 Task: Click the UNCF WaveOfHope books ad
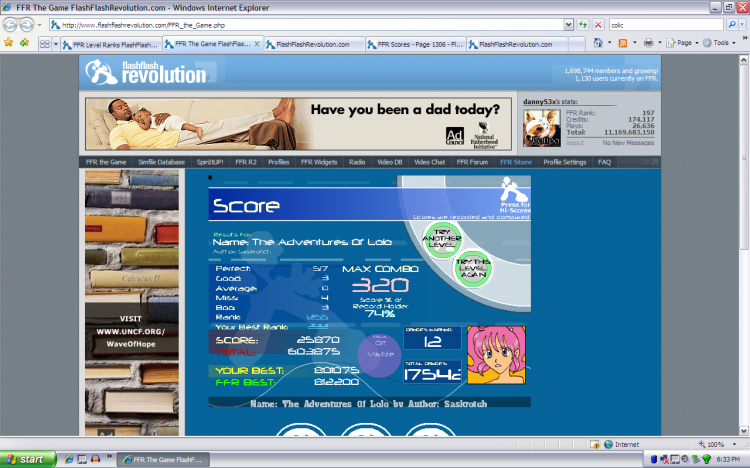pos(132,303)
